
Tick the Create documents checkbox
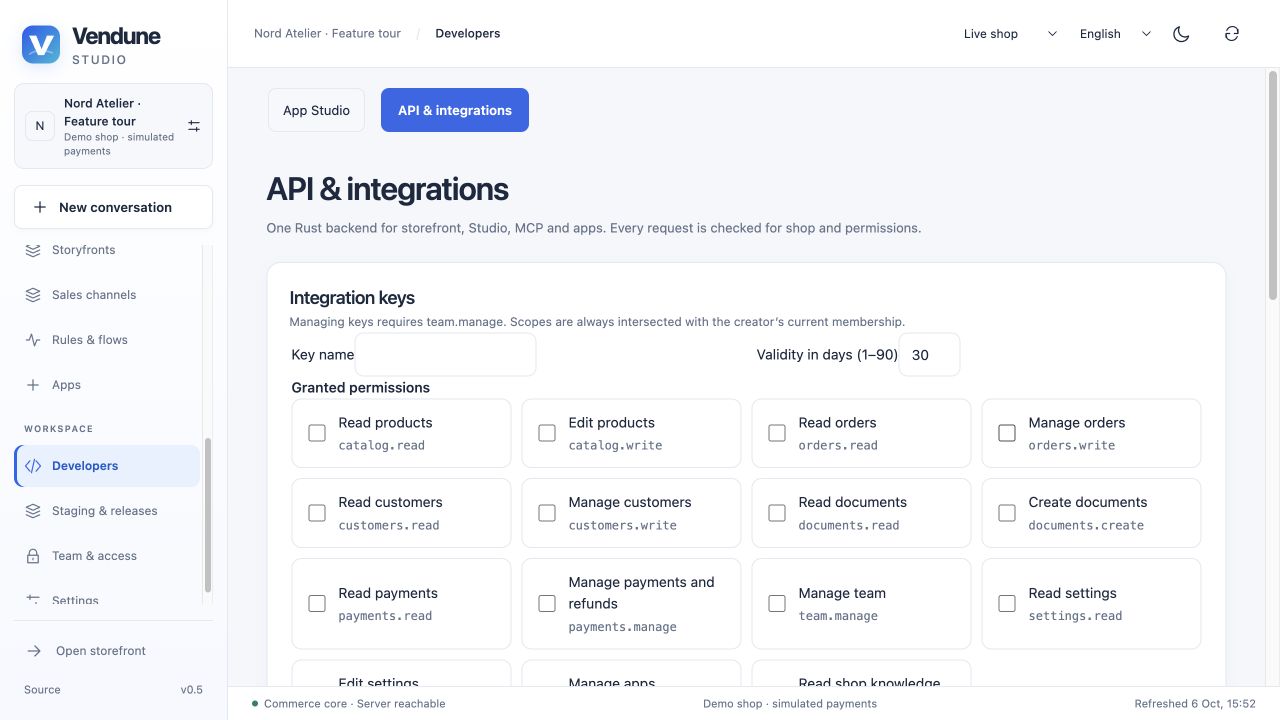tap(1007, 513)
